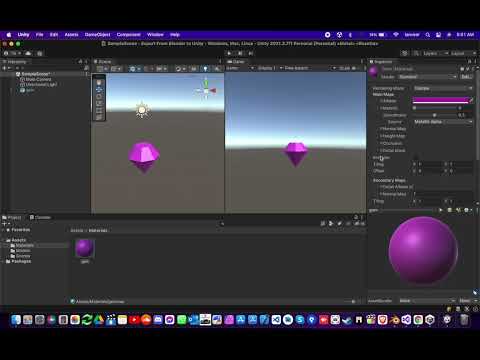Toggle the 2D view button in Scene
Screen dimensions: 480x360
[194, 69]
